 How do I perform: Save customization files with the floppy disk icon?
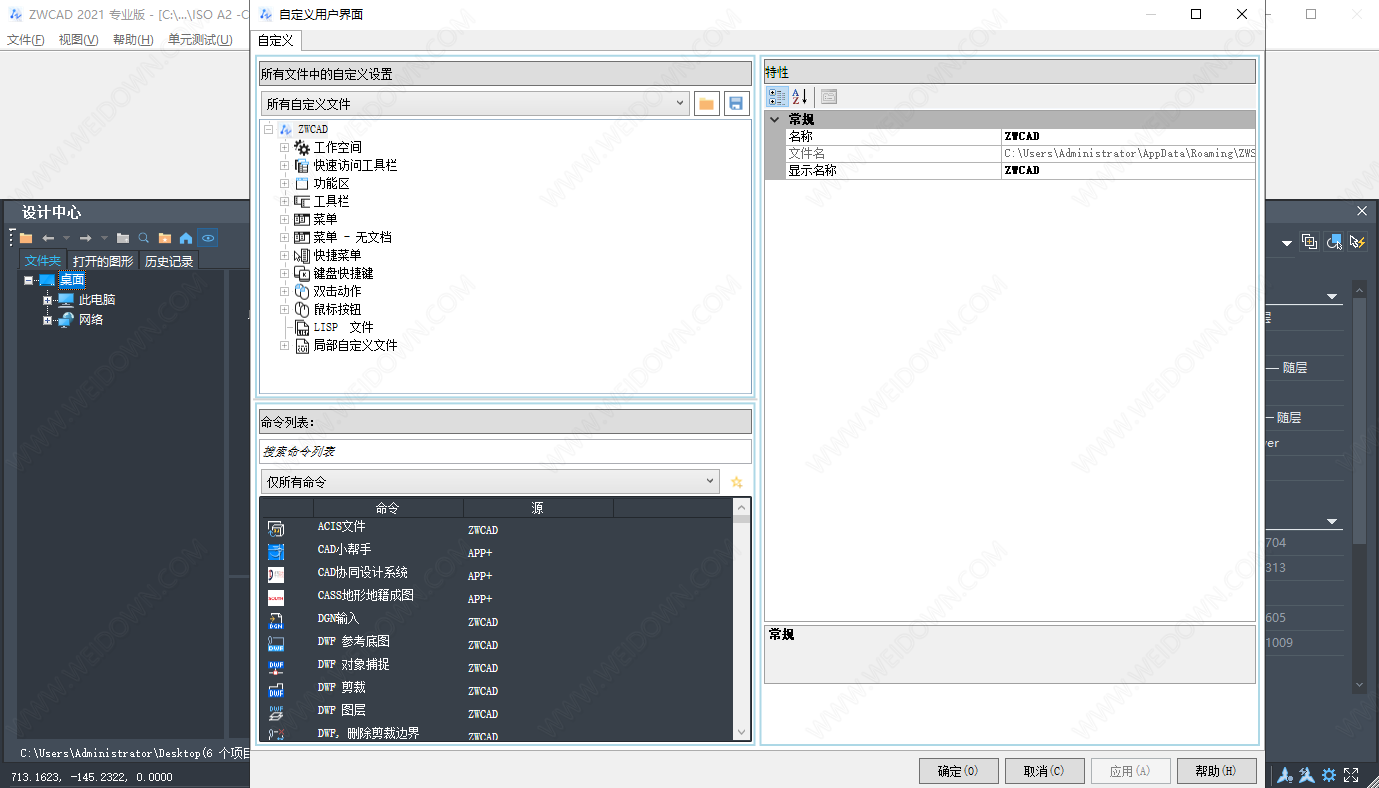737,104
